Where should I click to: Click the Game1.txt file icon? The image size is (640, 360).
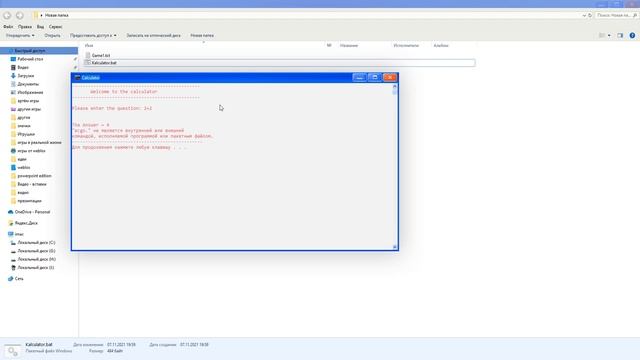point(88,55)
